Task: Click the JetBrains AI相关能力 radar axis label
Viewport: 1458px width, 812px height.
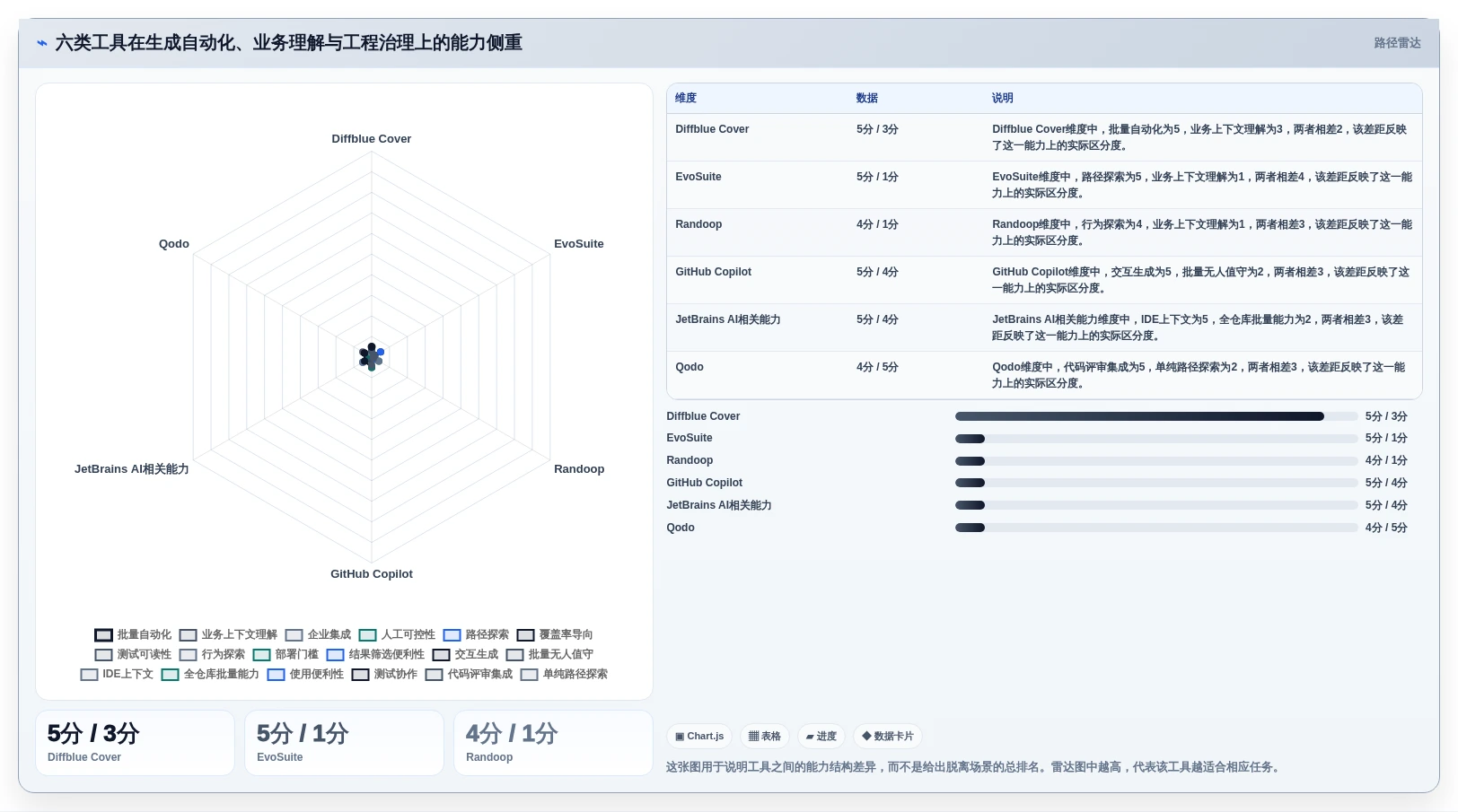Action: pyautogui.click(x=132, y=469)
